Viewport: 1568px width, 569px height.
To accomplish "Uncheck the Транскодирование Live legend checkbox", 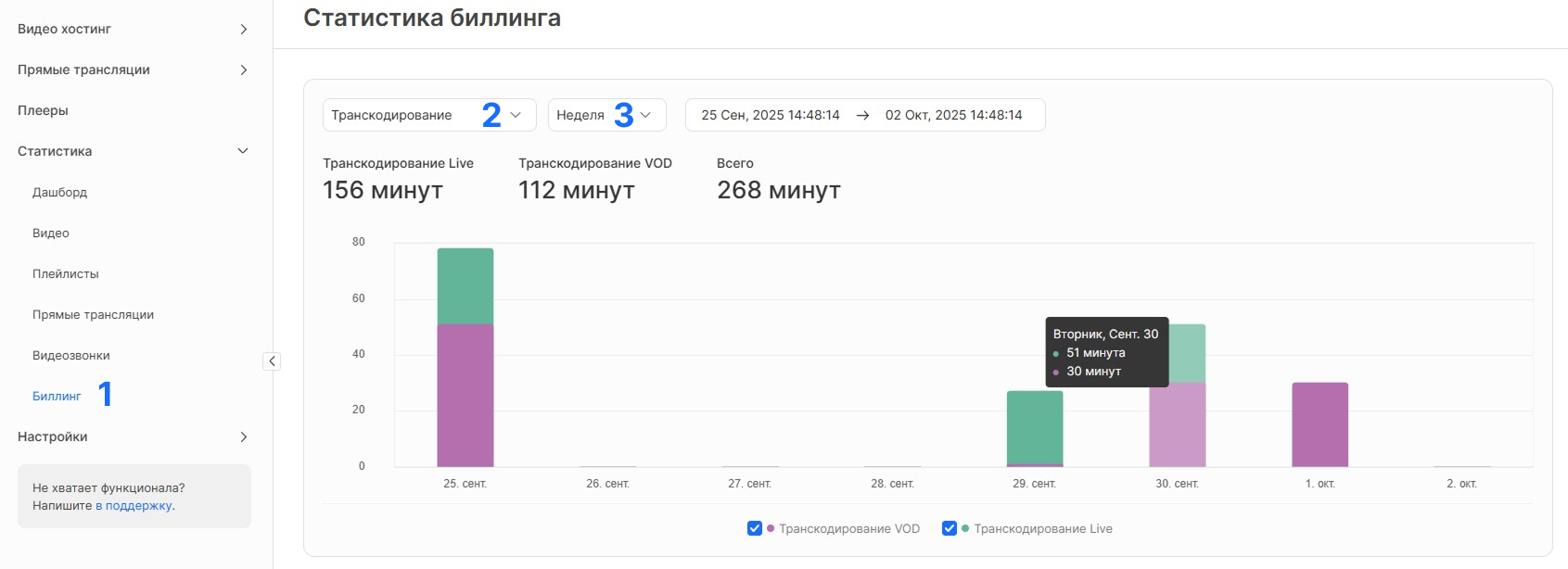I will 950,528.
